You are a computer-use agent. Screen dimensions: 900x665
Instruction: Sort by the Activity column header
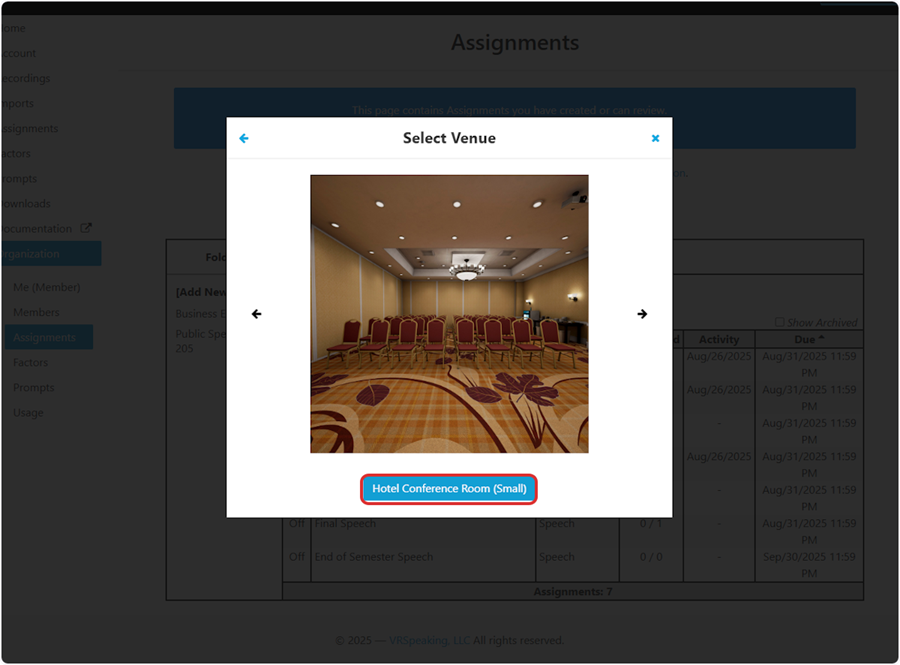tap(719, 339)
